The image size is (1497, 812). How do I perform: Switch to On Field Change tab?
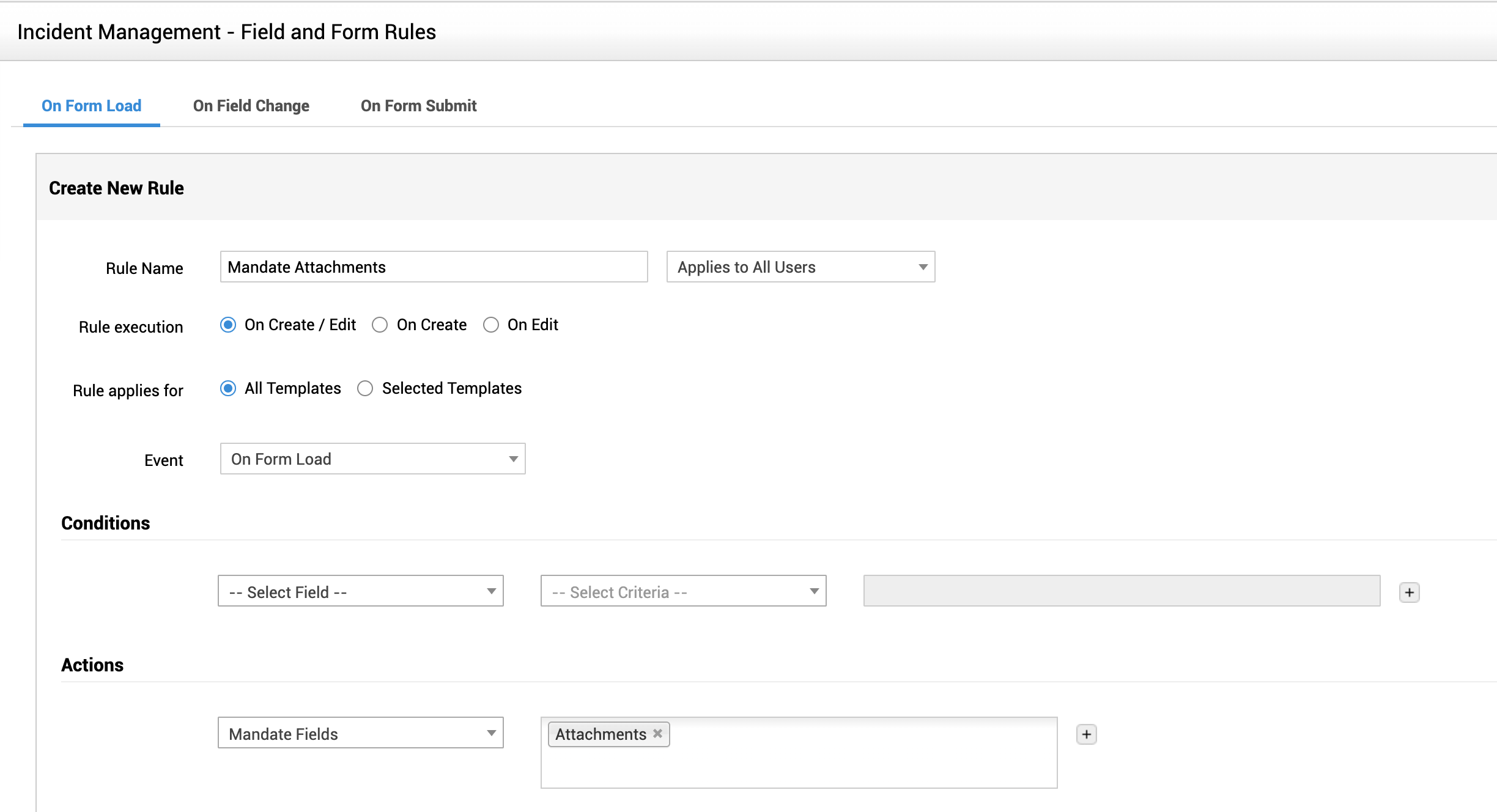pyautogui.click(x=251, y=106)
